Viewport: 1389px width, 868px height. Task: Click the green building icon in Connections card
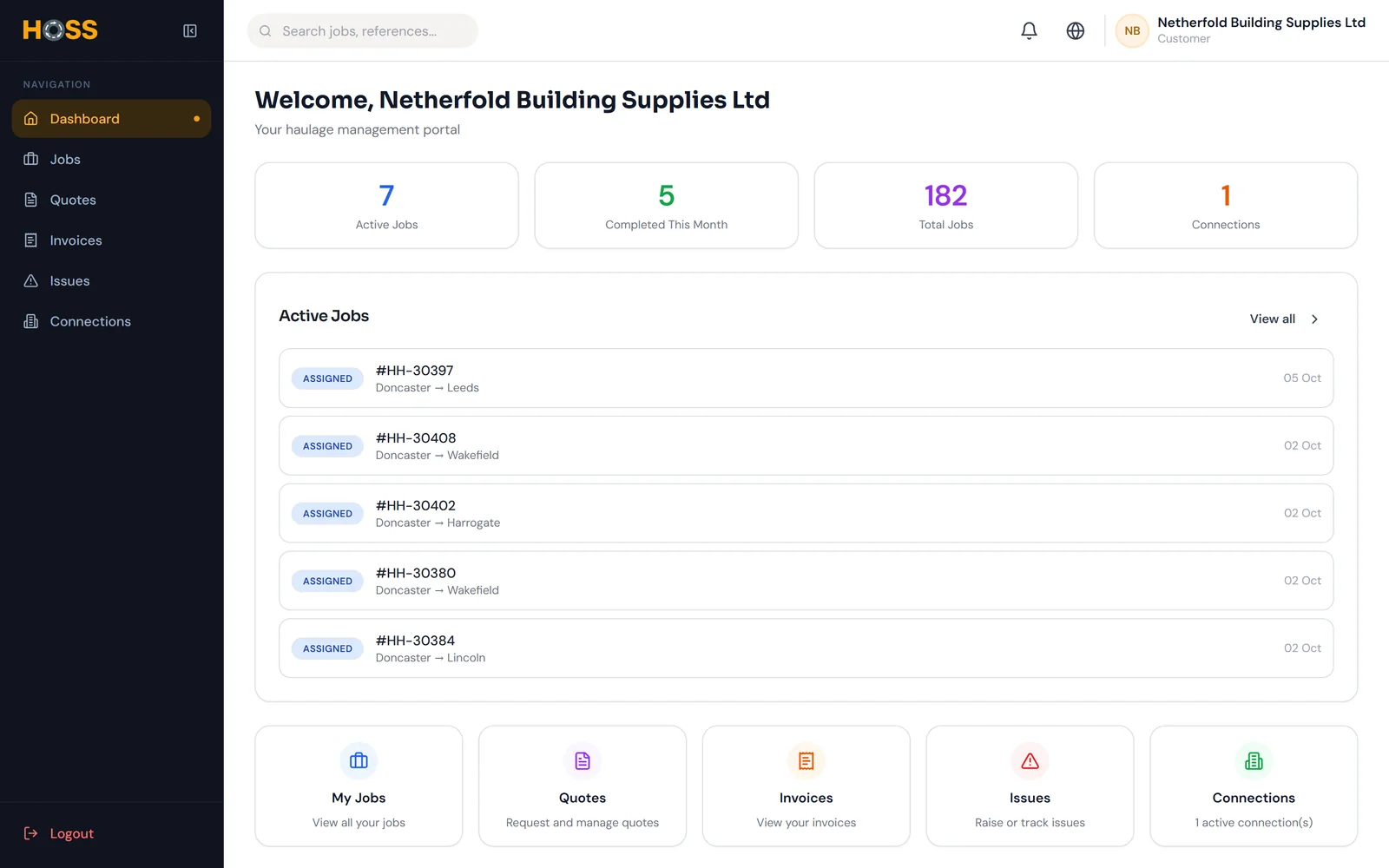pos(1254,761)
